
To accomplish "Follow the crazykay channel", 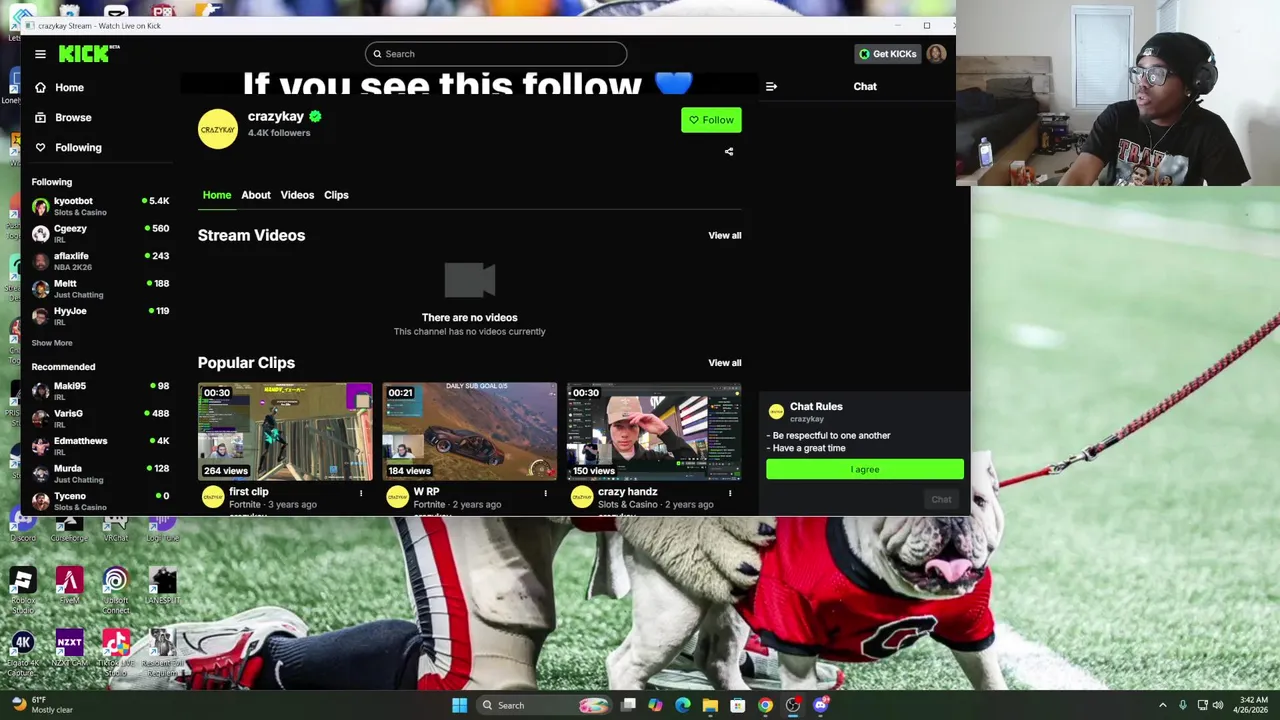I will coord(711,120).
